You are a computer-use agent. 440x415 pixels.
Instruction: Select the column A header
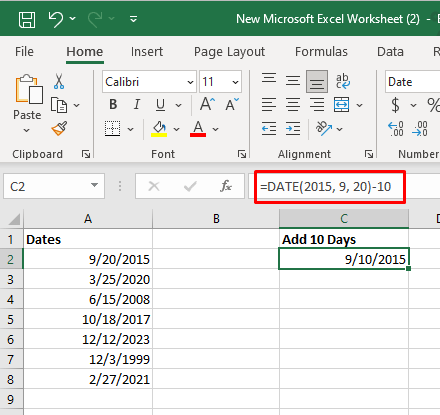pyautogui.click(x=88, y=219)
